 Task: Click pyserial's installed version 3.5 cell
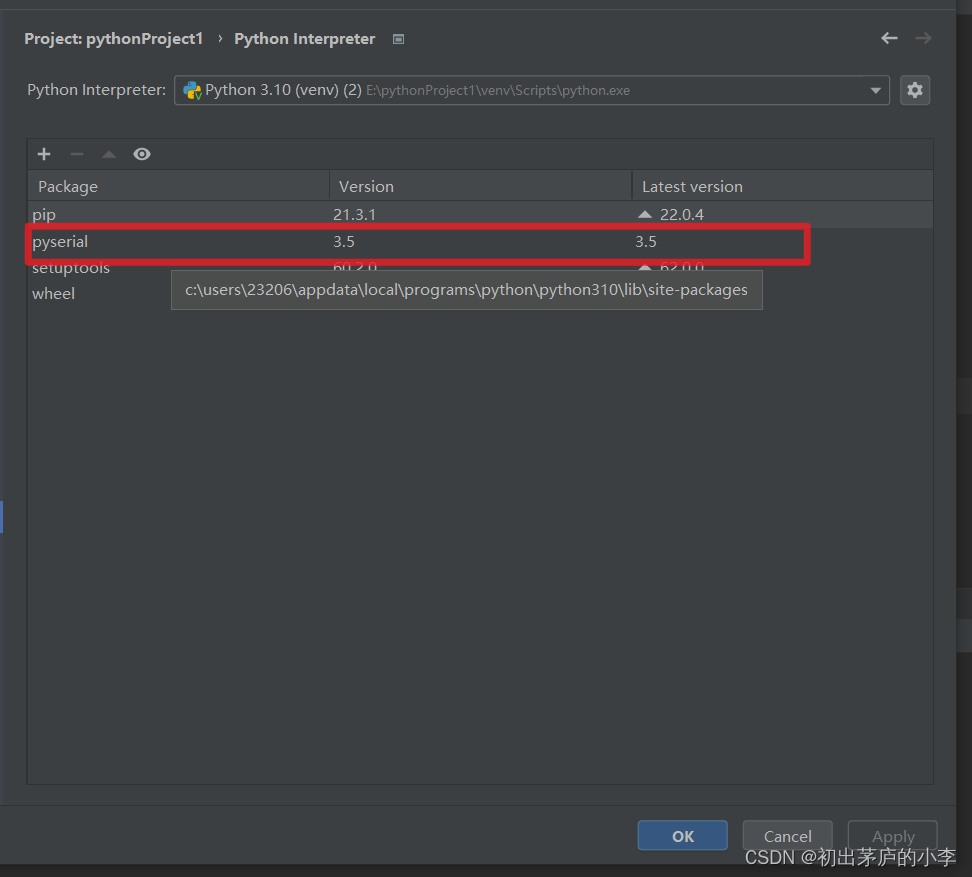pos(343,242)
